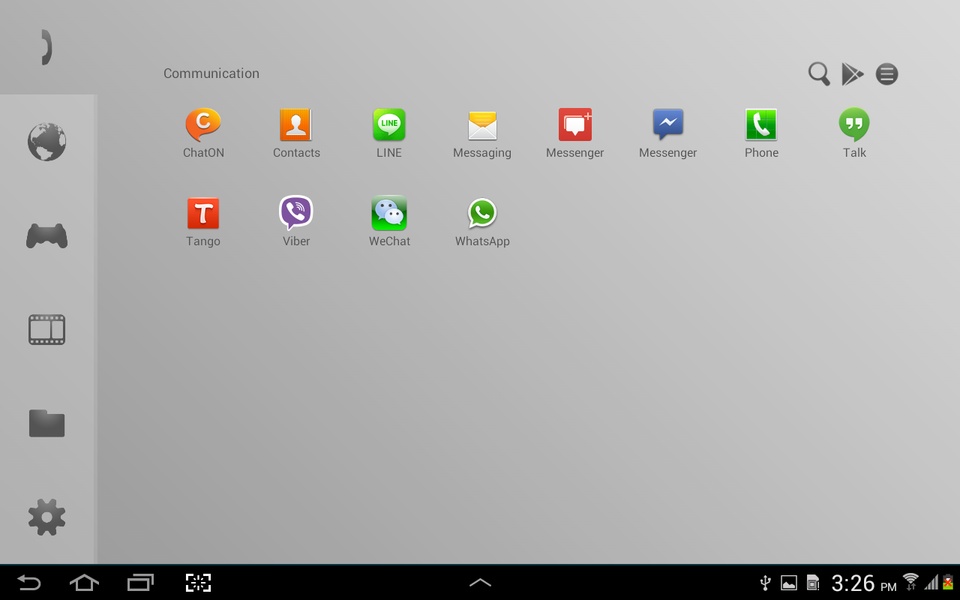Switch to the folder category
Image resolution: width=960 pixels, height=600 pixels.
coord(47,424)
